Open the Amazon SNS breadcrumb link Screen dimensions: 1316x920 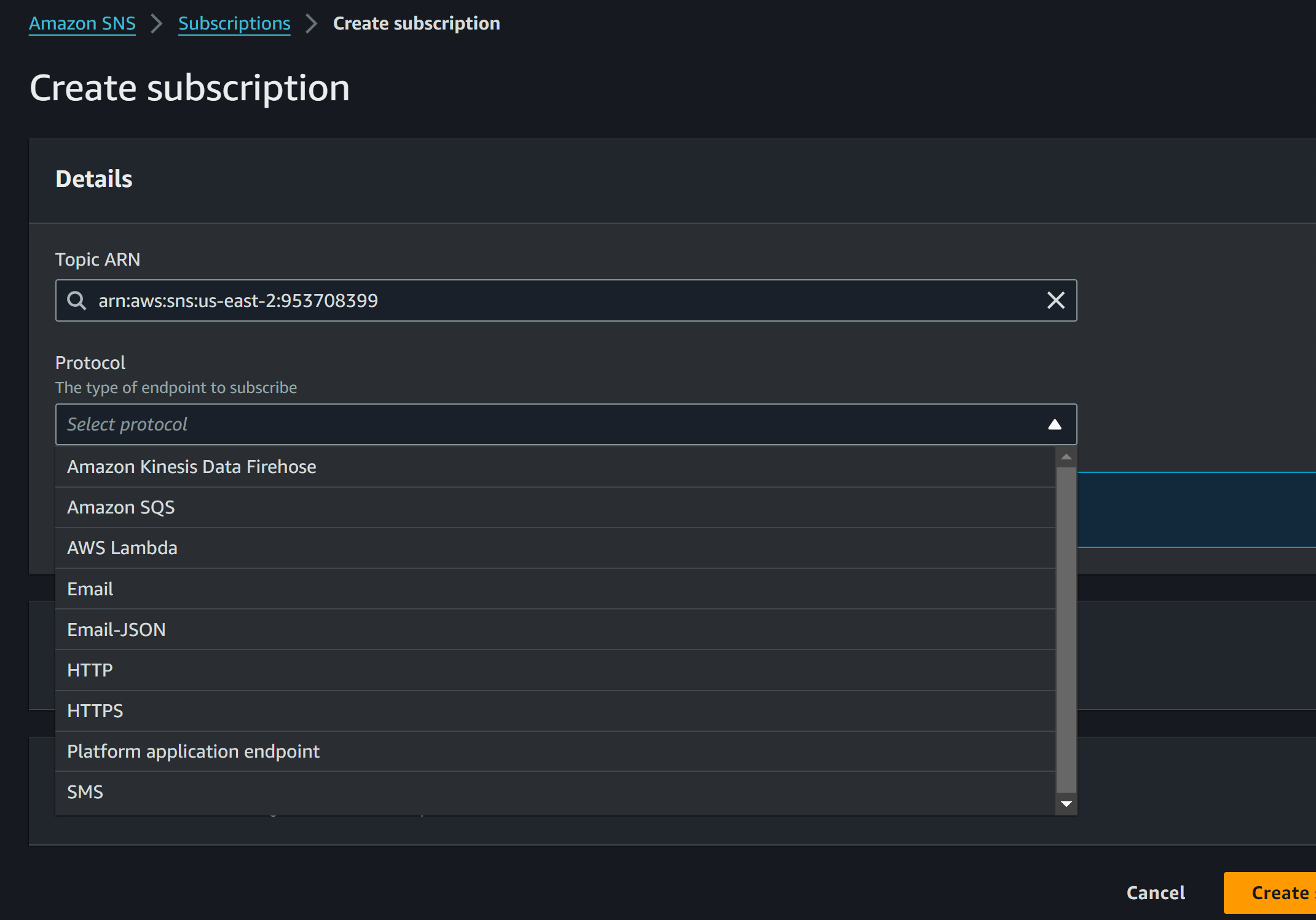click(82, 23)
